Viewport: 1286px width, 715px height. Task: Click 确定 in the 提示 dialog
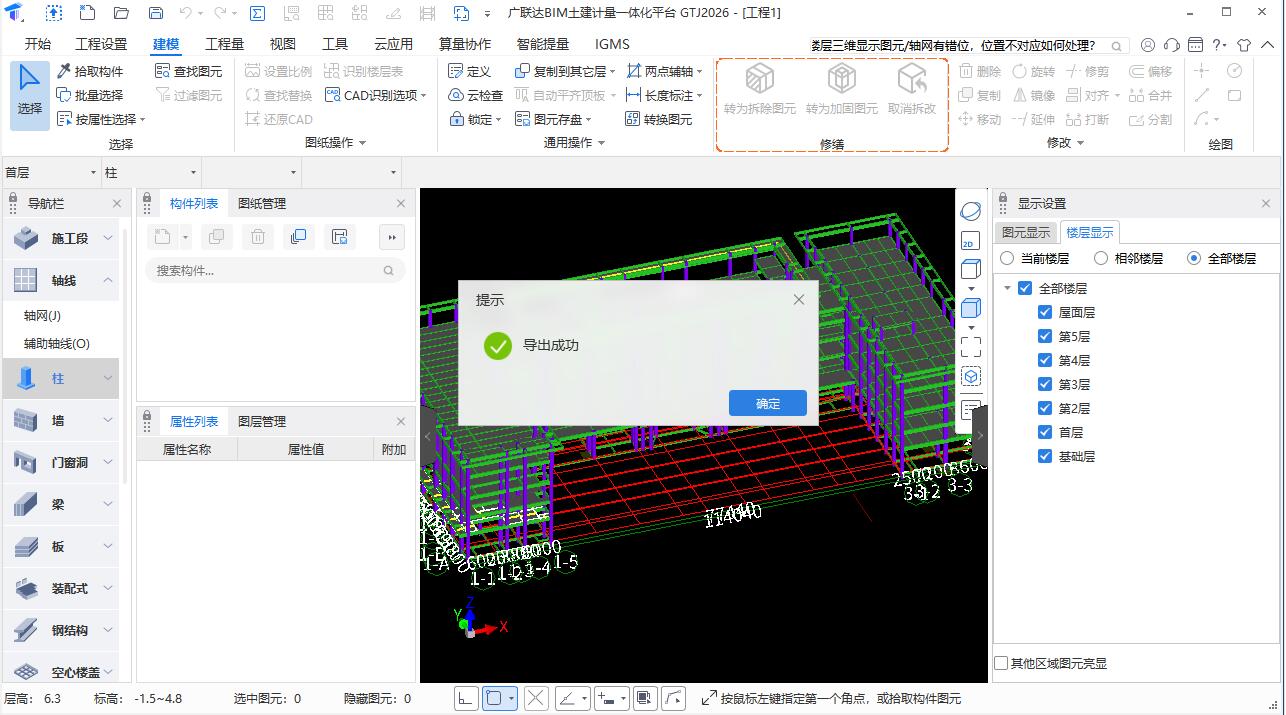[768, 403]
